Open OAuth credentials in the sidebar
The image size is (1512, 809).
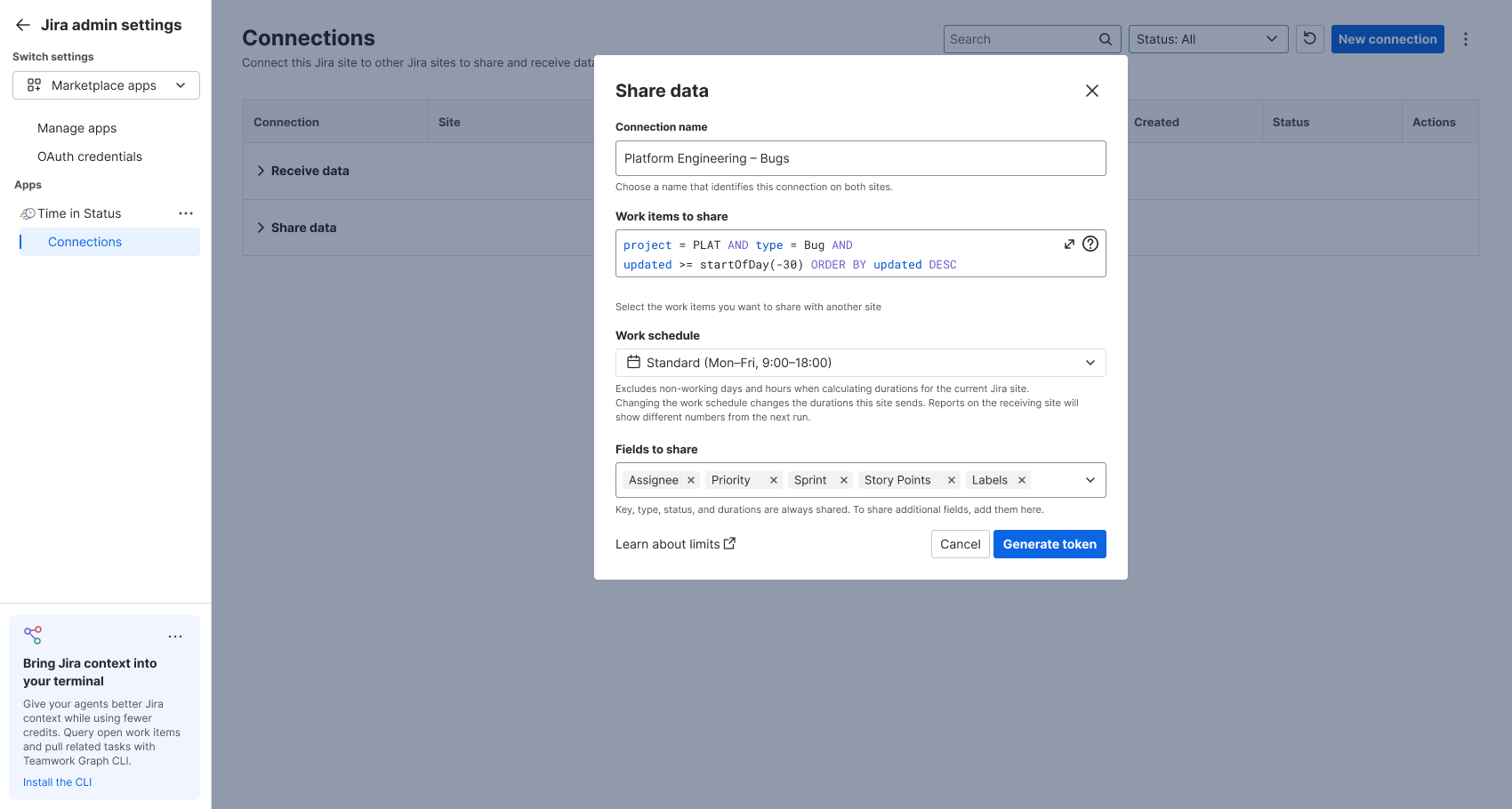tap(90, 156)
